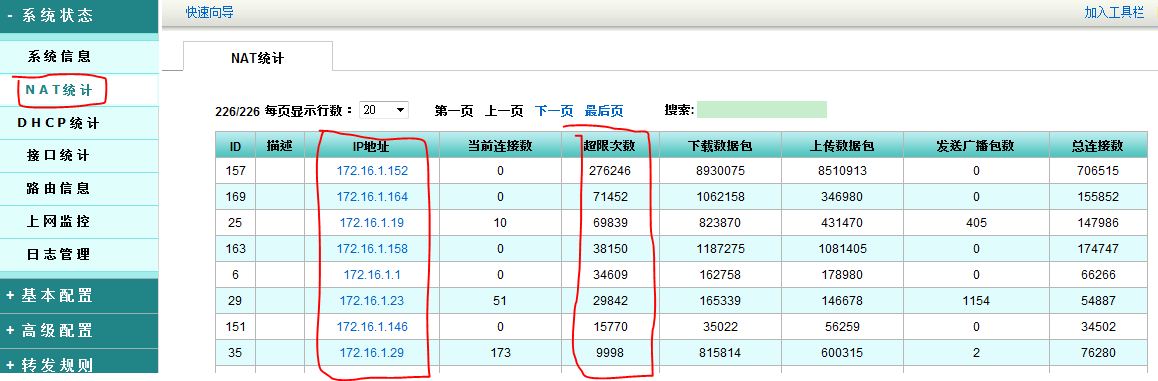Open 路由信息 in the sidebar
The width and height of the screenshot is (1158, 381).
59,188
